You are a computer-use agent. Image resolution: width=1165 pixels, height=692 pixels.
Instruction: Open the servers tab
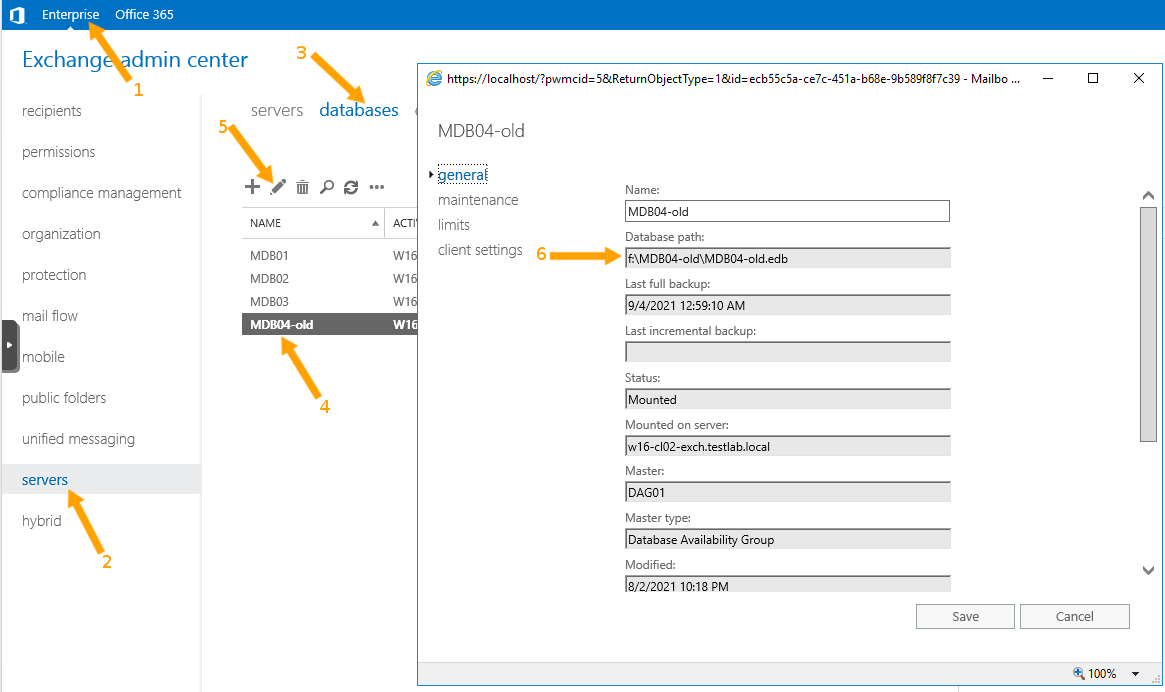tap(277, 110)
